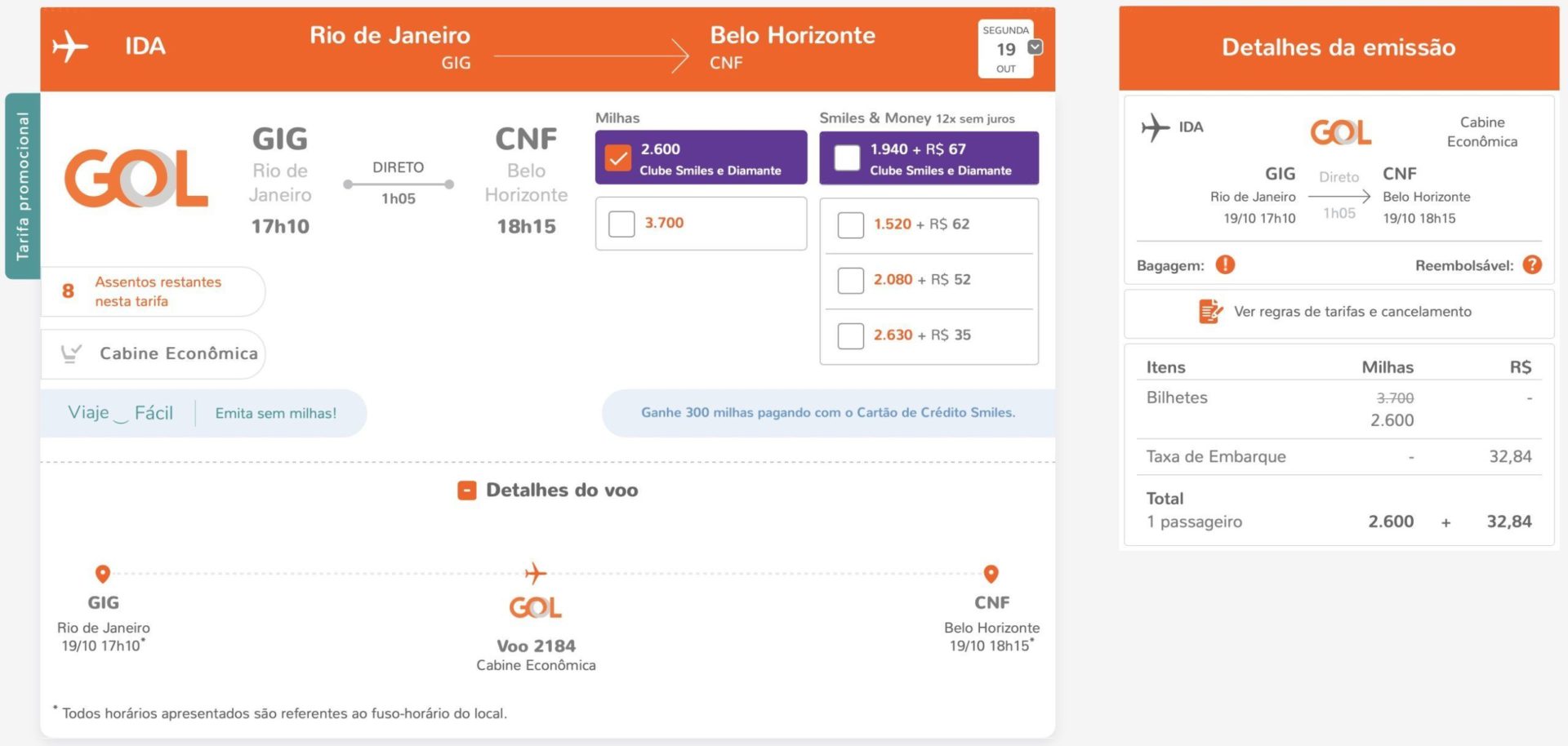Check the 1.940 + R$ 67 option
Viewport: 1568px width, 746px height.
(x=847, y=158)
